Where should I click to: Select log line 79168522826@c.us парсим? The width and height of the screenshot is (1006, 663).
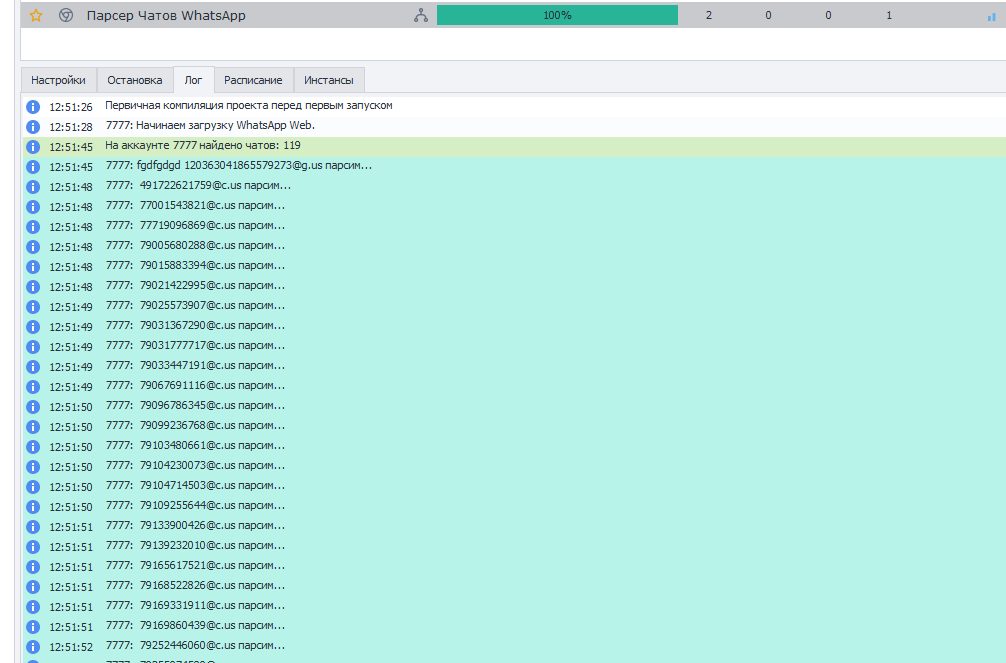pyautogui.click(x=513, y=586)
